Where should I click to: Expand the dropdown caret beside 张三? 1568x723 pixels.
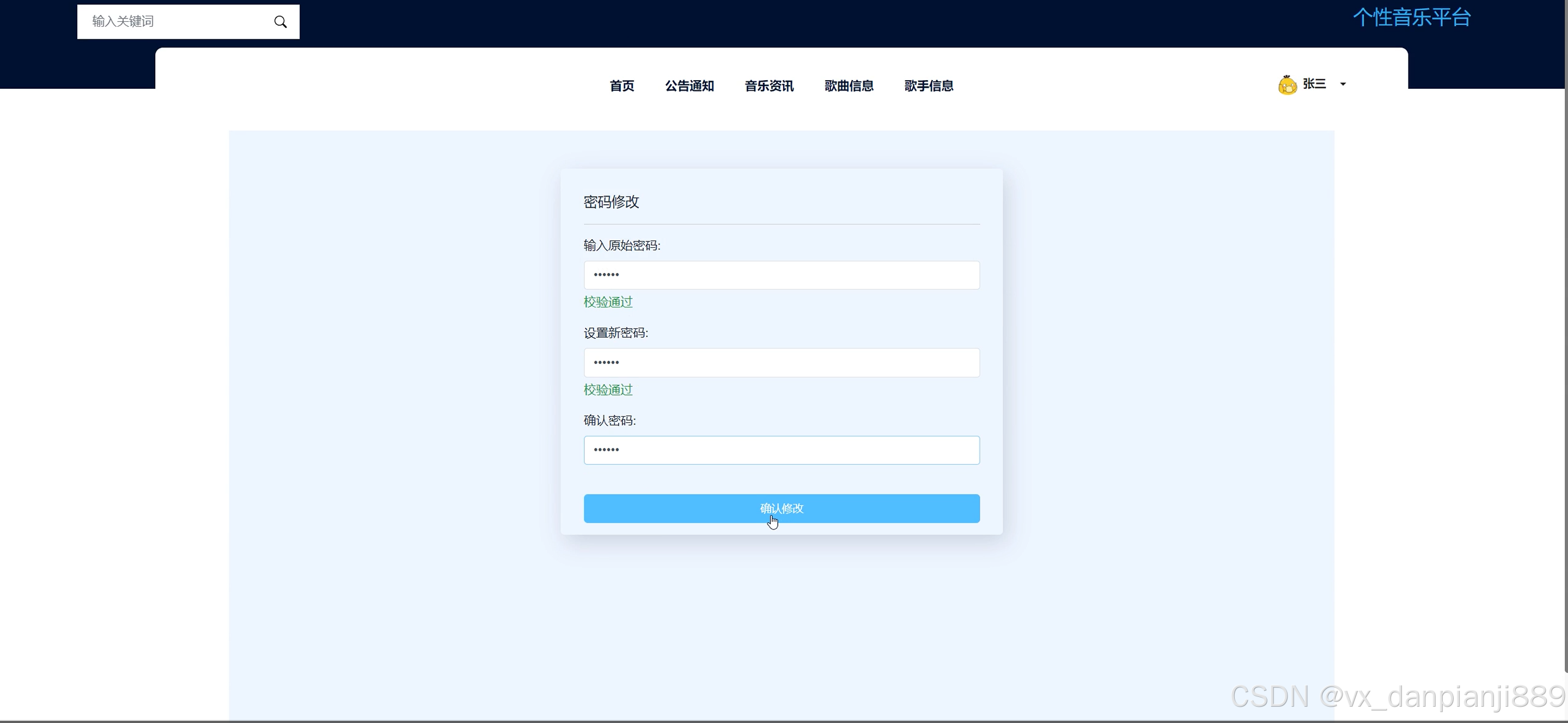point(1343,84)
